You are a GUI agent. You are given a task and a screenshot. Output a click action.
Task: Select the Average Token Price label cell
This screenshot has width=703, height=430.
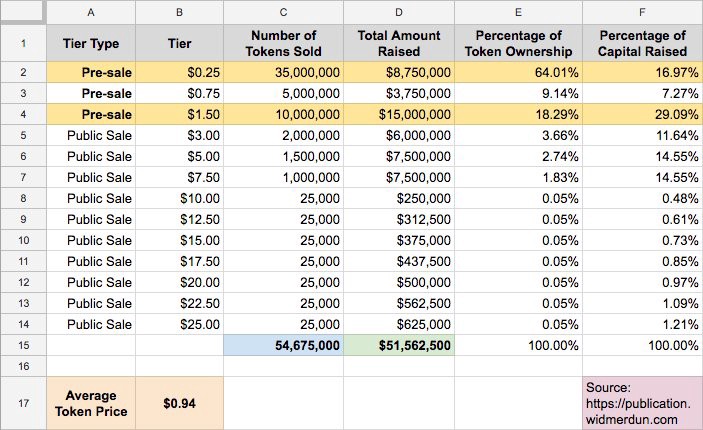click(91, 403)
